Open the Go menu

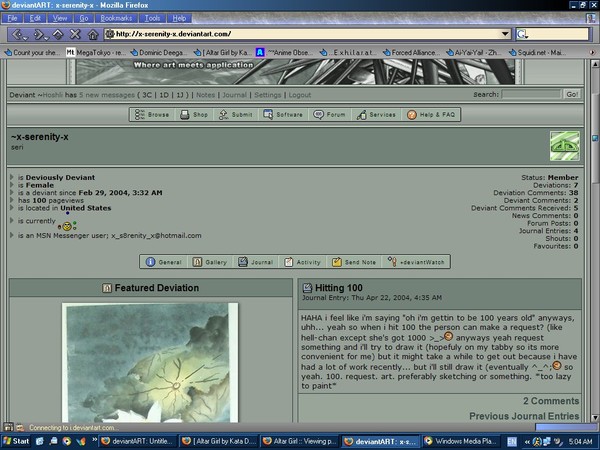coord(84,18)
